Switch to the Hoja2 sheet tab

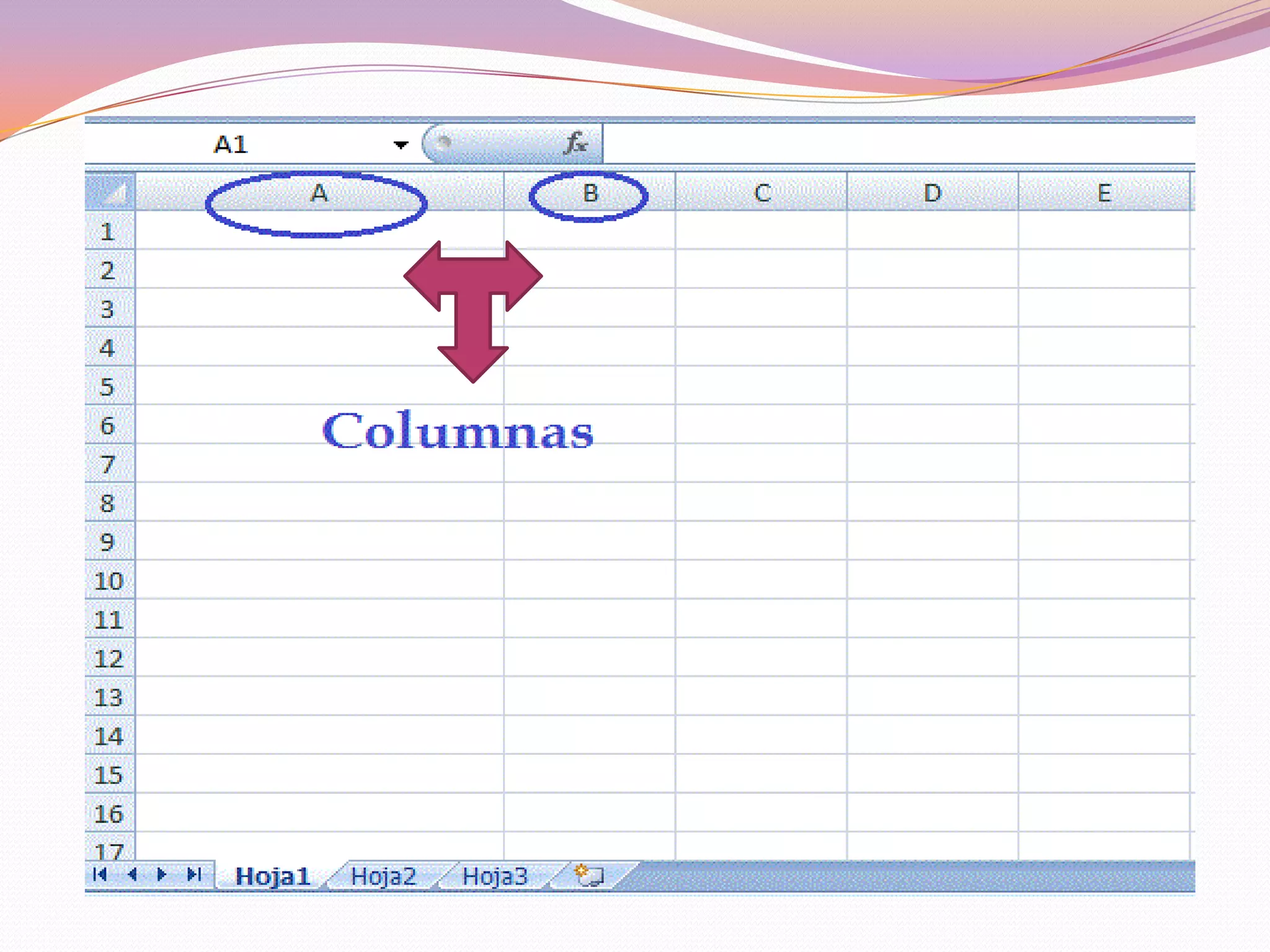pyautogui.click(x=383, y=876)
